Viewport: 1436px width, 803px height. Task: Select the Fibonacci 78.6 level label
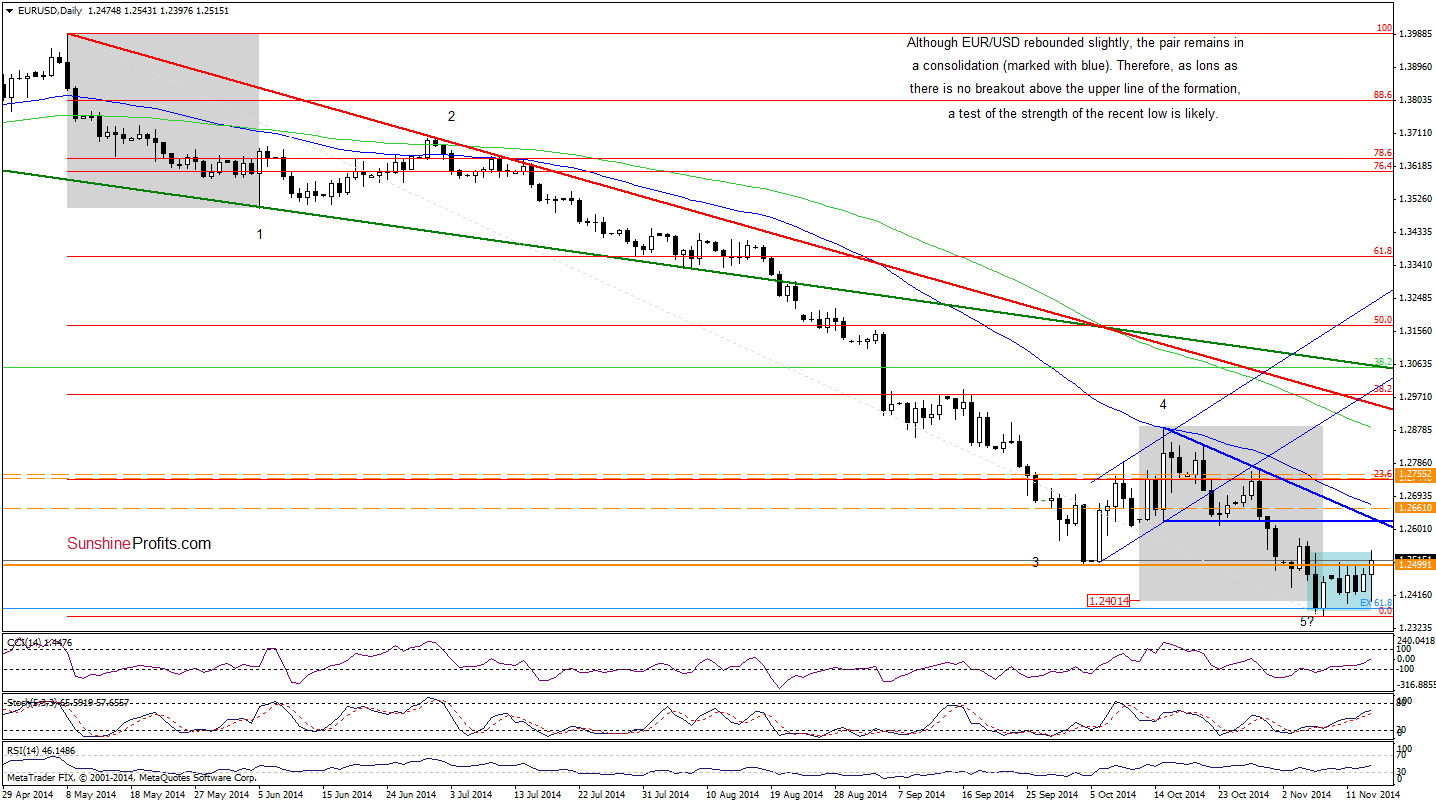tap(1383, 153)
